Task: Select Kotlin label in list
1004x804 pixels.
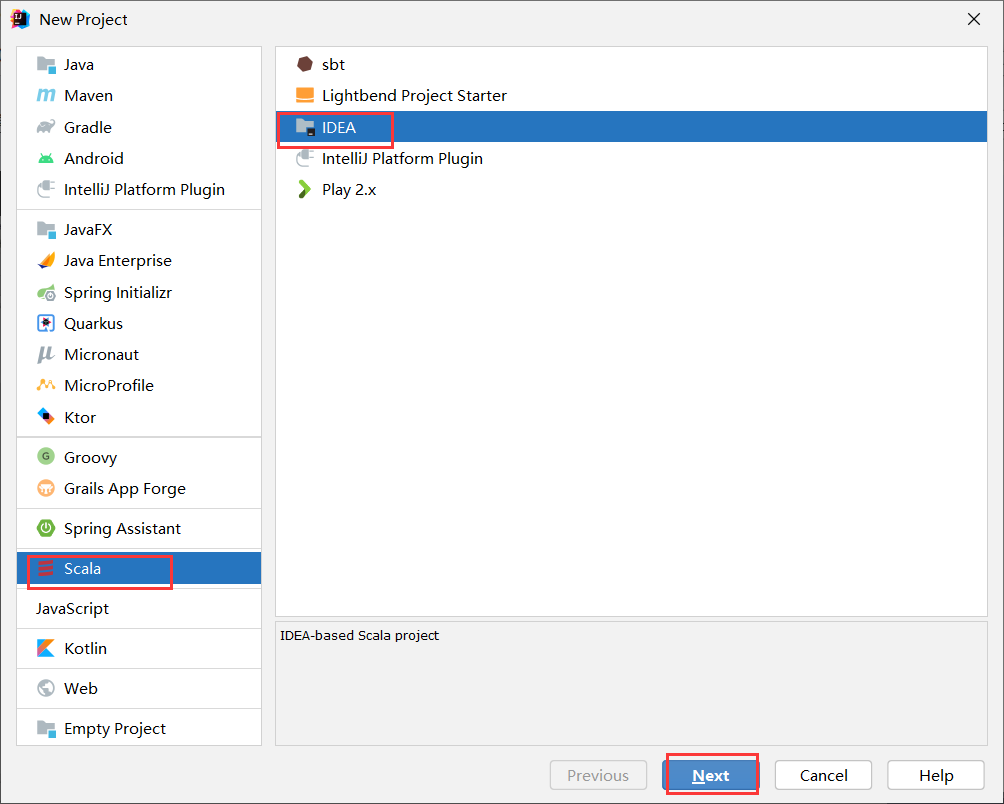Action: [85, 648]
